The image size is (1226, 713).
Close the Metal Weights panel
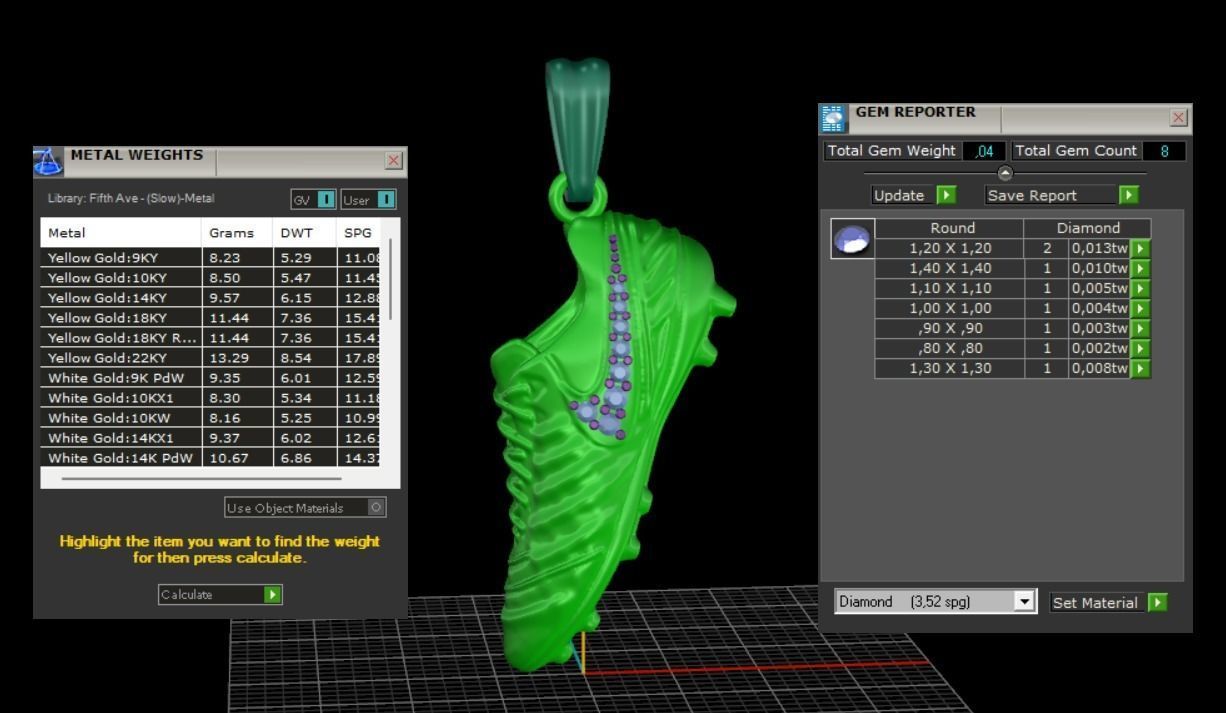pyautogui.click(x=394, y=160)
